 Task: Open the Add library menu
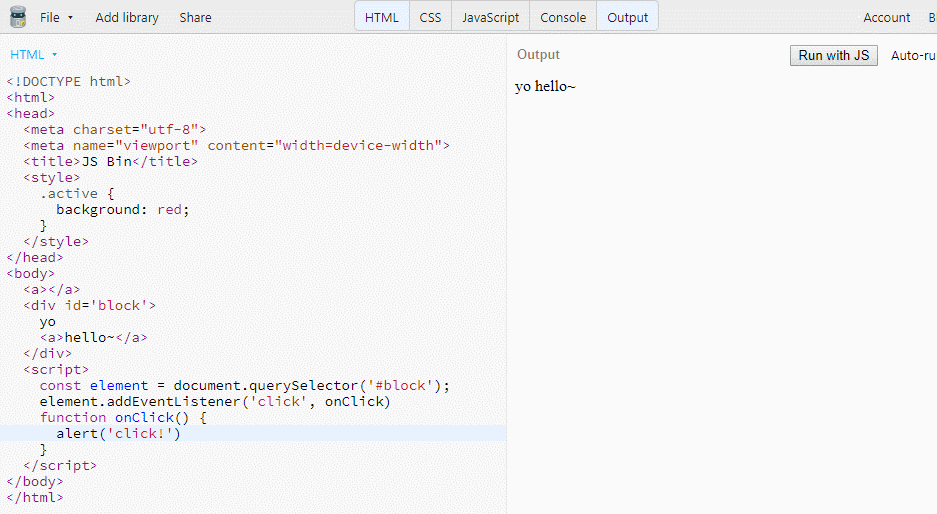(x=127, y=17)
